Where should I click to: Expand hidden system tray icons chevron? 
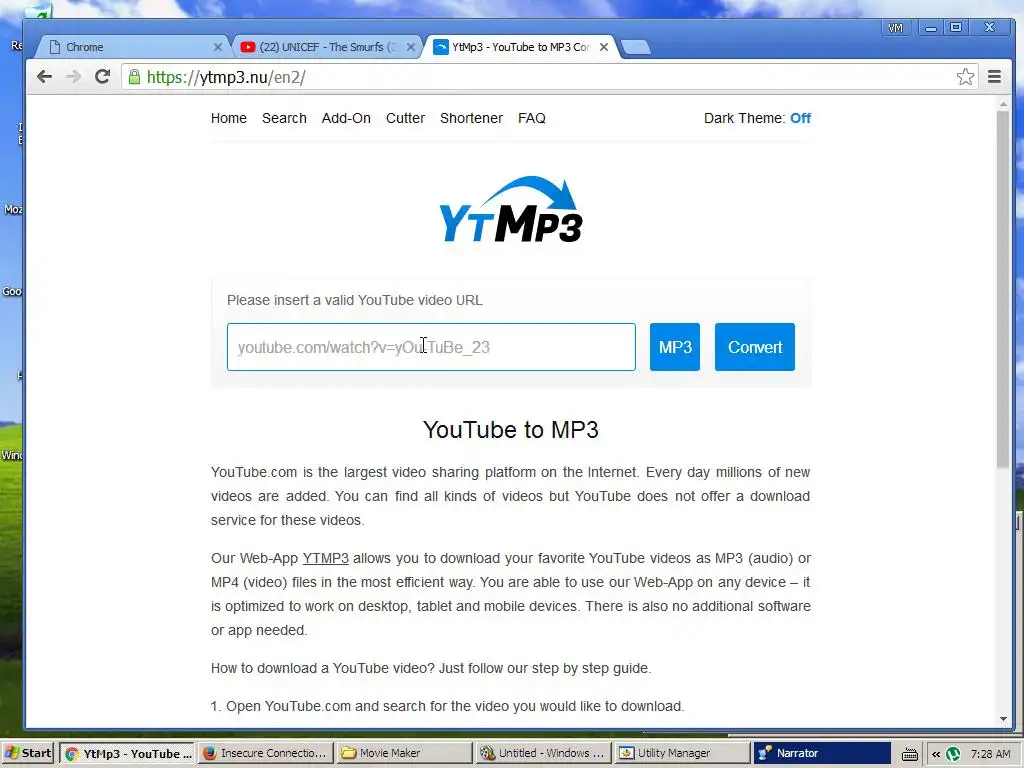[x=935, y=754]
